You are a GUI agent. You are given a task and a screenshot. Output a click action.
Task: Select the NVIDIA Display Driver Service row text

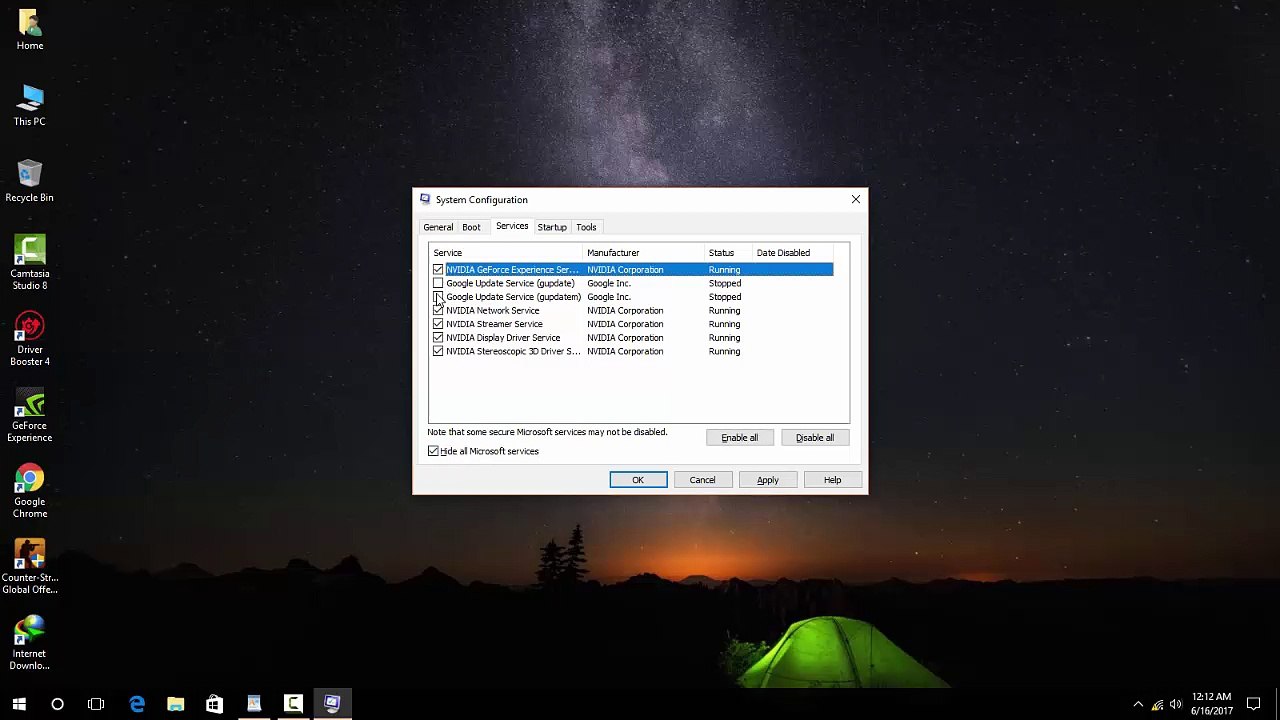[x=503, y=338]
